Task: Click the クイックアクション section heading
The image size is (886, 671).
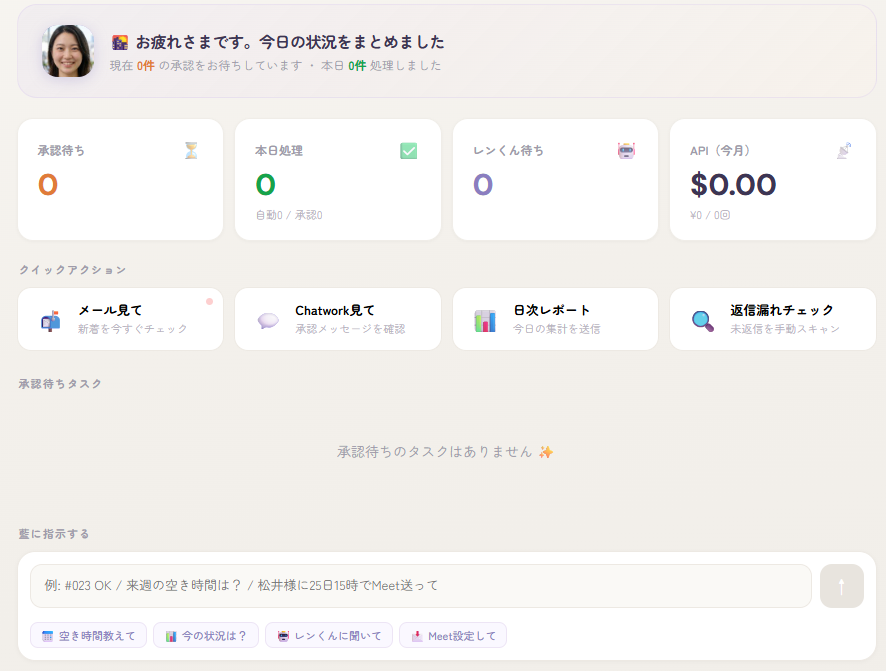Action: click(72, 270)
